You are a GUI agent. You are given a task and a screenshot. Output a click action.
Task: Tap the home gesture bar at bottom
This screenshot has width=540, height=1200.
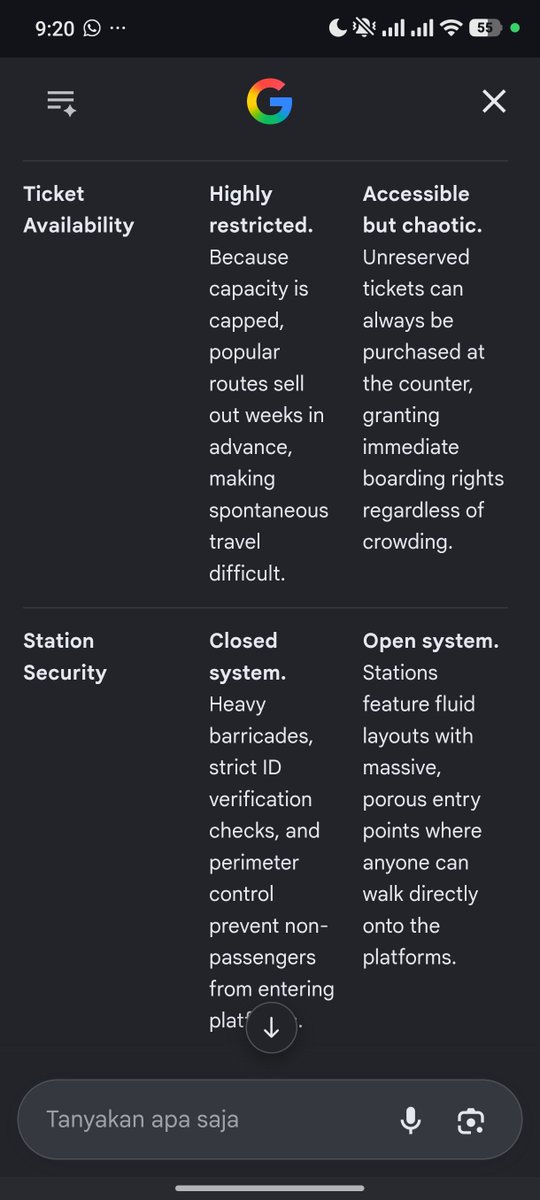click(x=270, y=1187)
